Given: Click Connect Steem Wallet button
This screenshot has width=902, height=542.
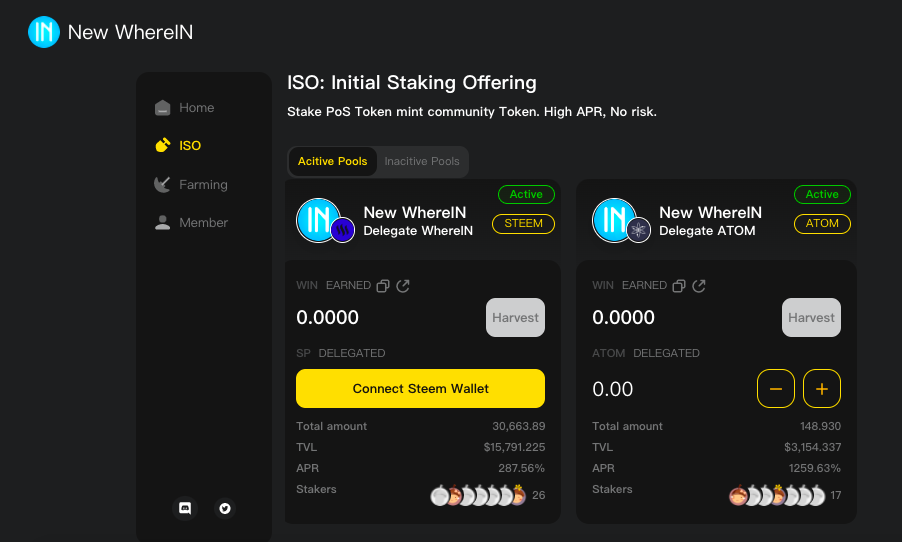Looking at the screenshot, I should point(421,388).
